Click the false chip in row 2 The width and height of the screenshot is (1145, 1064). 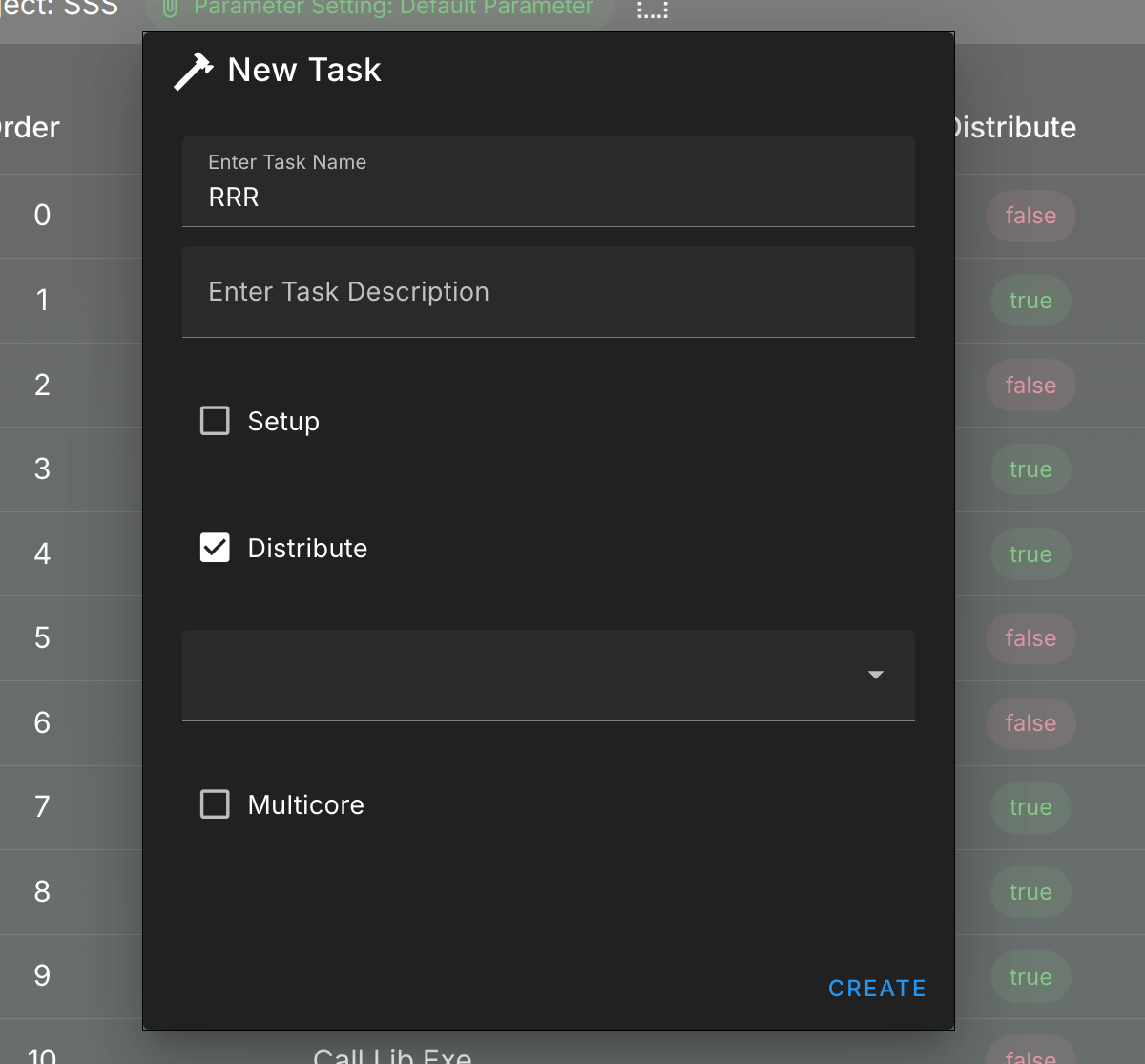pyautogui.click(x=1030, y=386)
